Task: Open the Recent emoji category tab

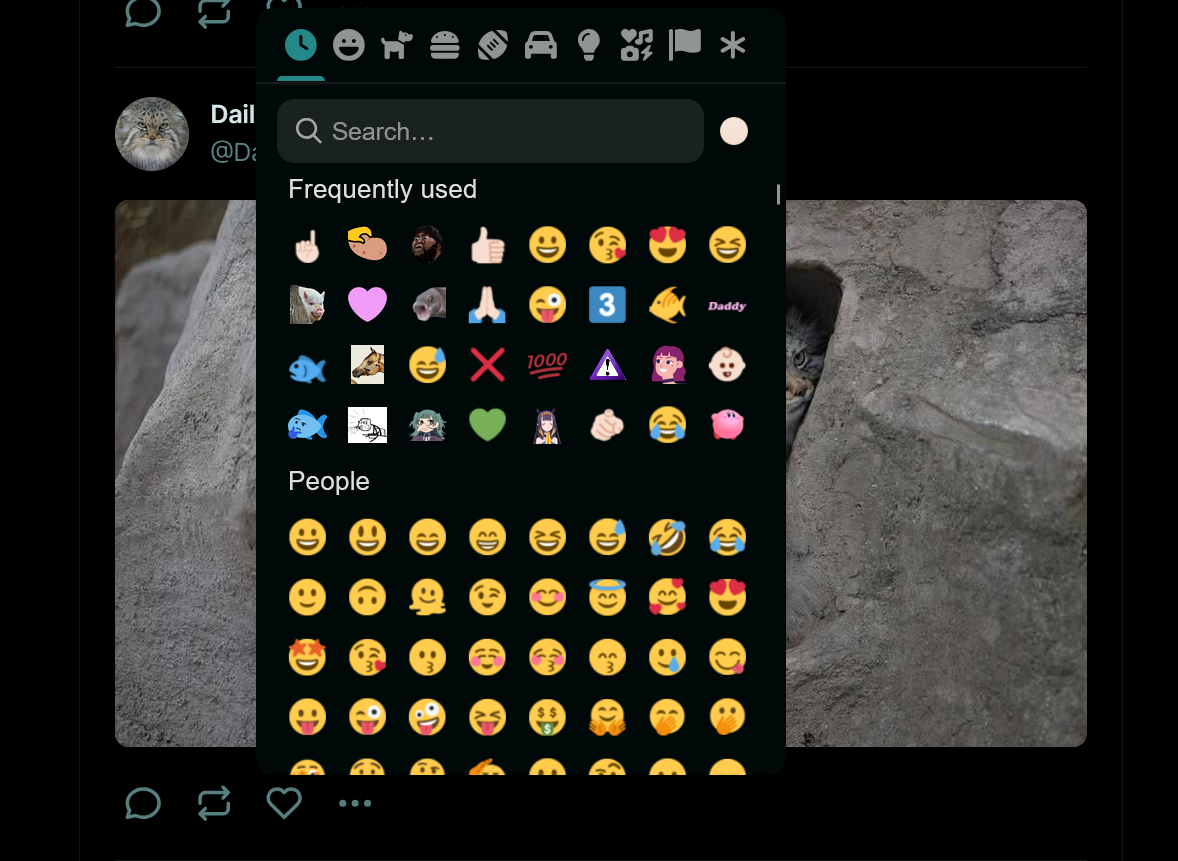Action: pos(301,45)
